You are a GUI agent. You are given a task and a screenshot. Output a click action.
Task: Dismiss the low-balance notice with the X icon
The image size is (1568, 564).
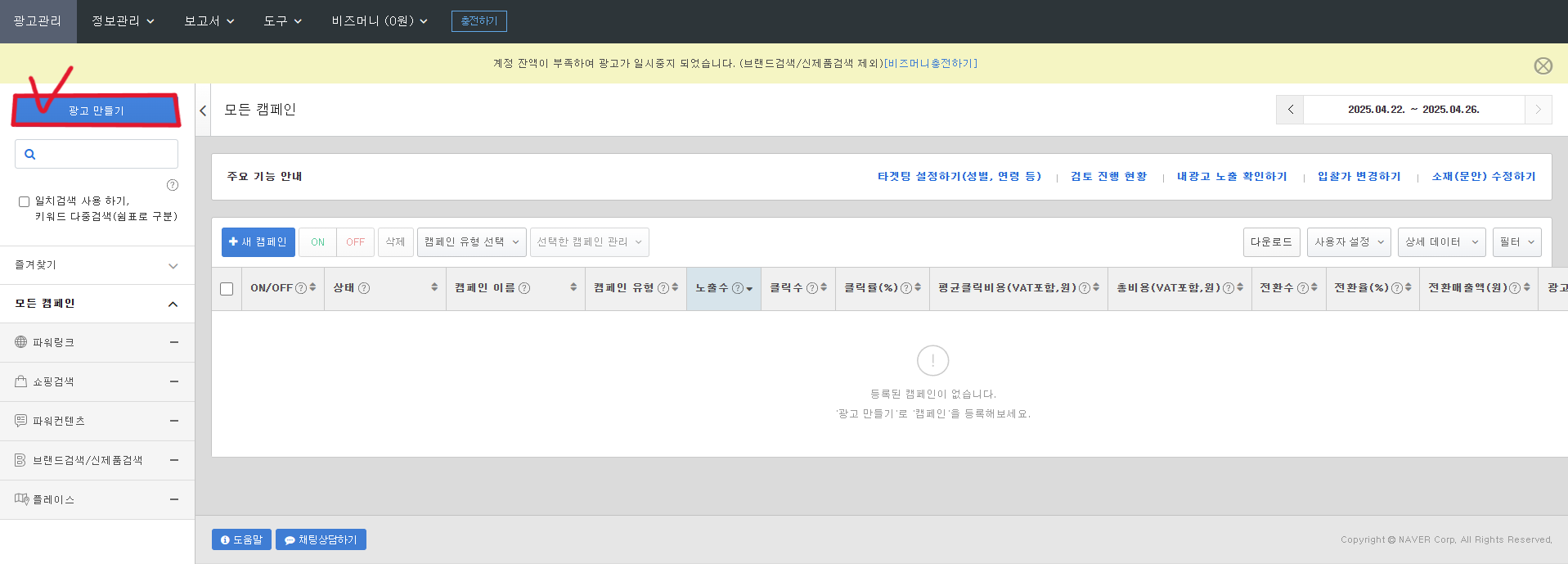(1543, 65)
